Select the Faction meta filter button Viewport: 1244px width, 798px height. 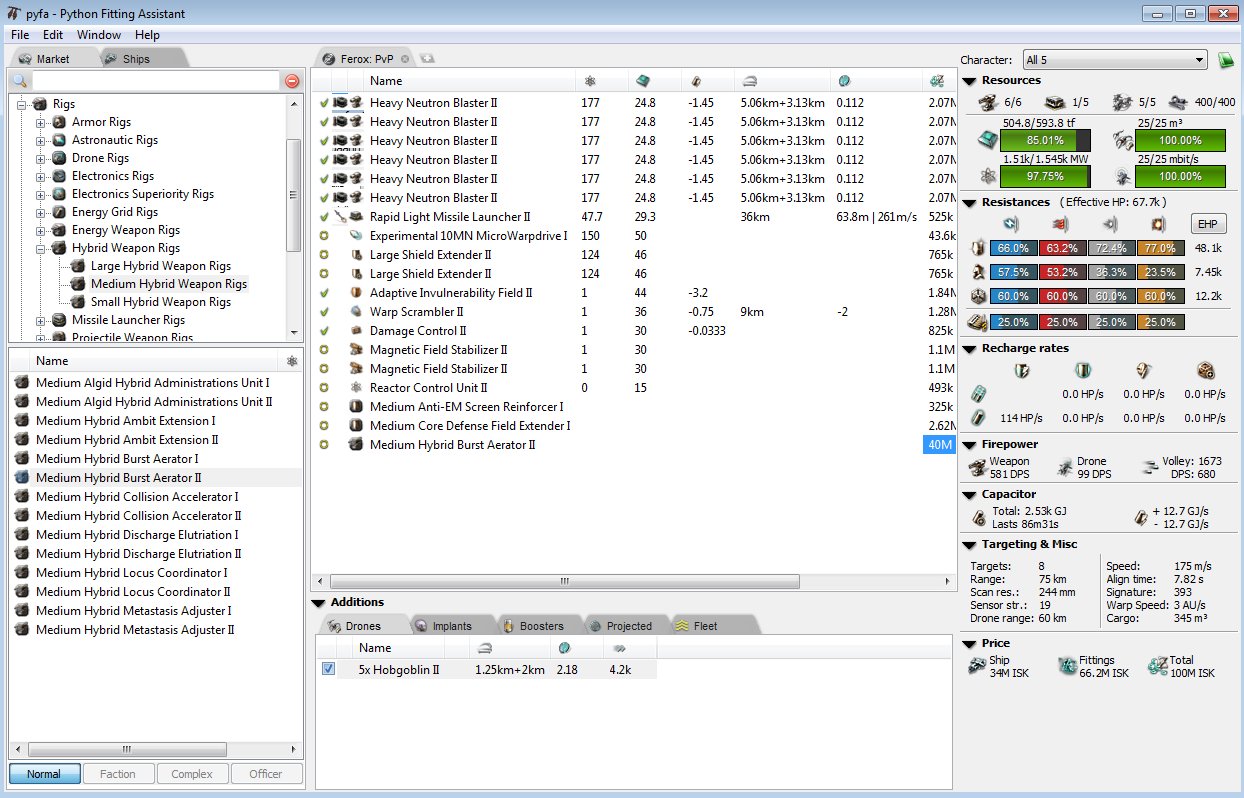[118, 774]
